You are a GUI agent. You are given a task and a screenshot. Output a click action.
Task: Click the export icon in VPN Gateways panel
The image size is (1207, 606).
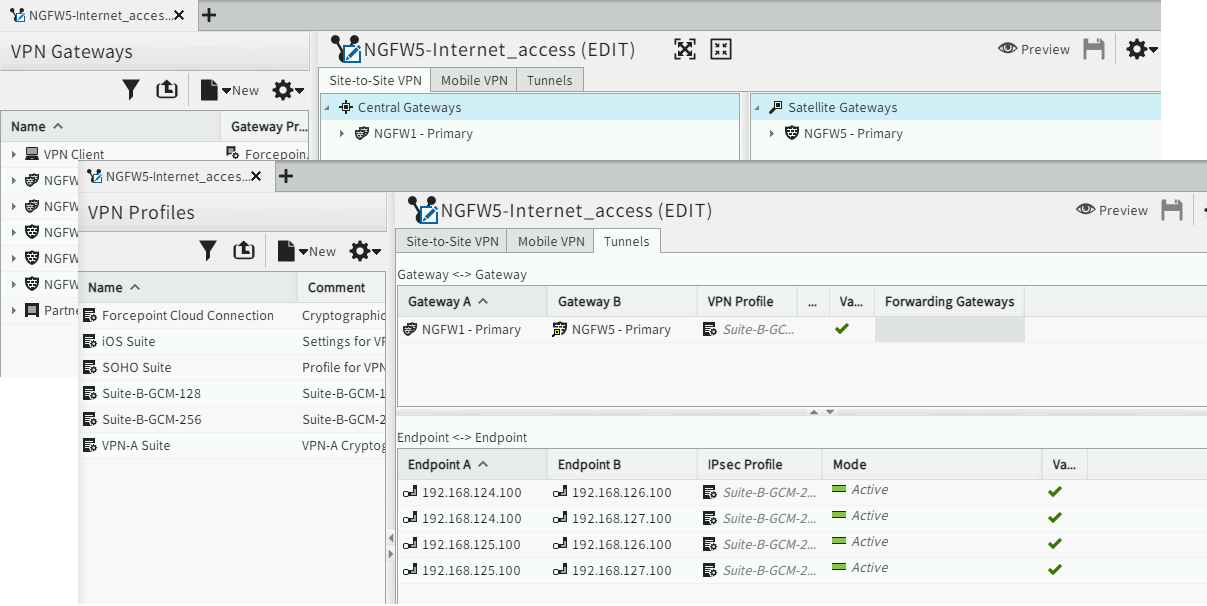click(x=167, y=89)
